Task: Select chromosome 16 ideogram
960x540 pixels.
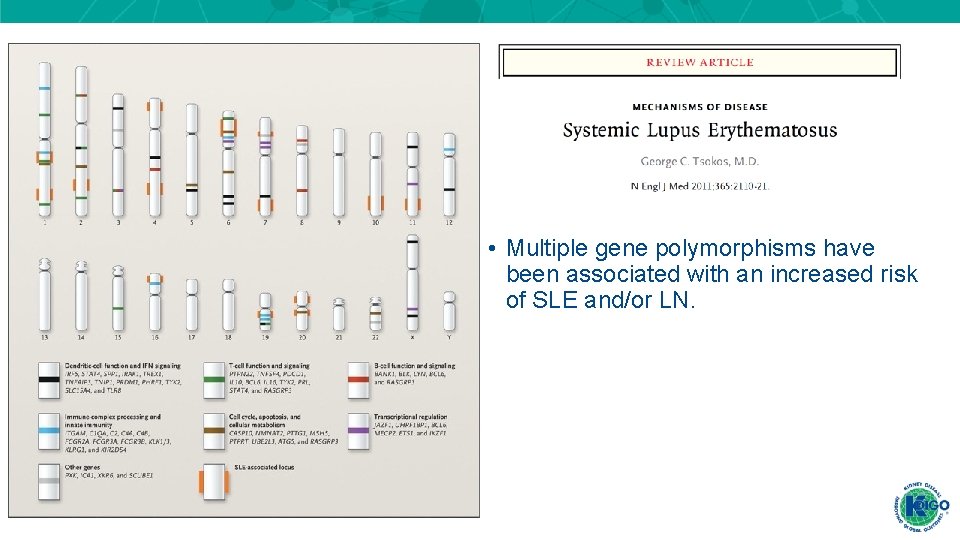Action: coord(155,302)
